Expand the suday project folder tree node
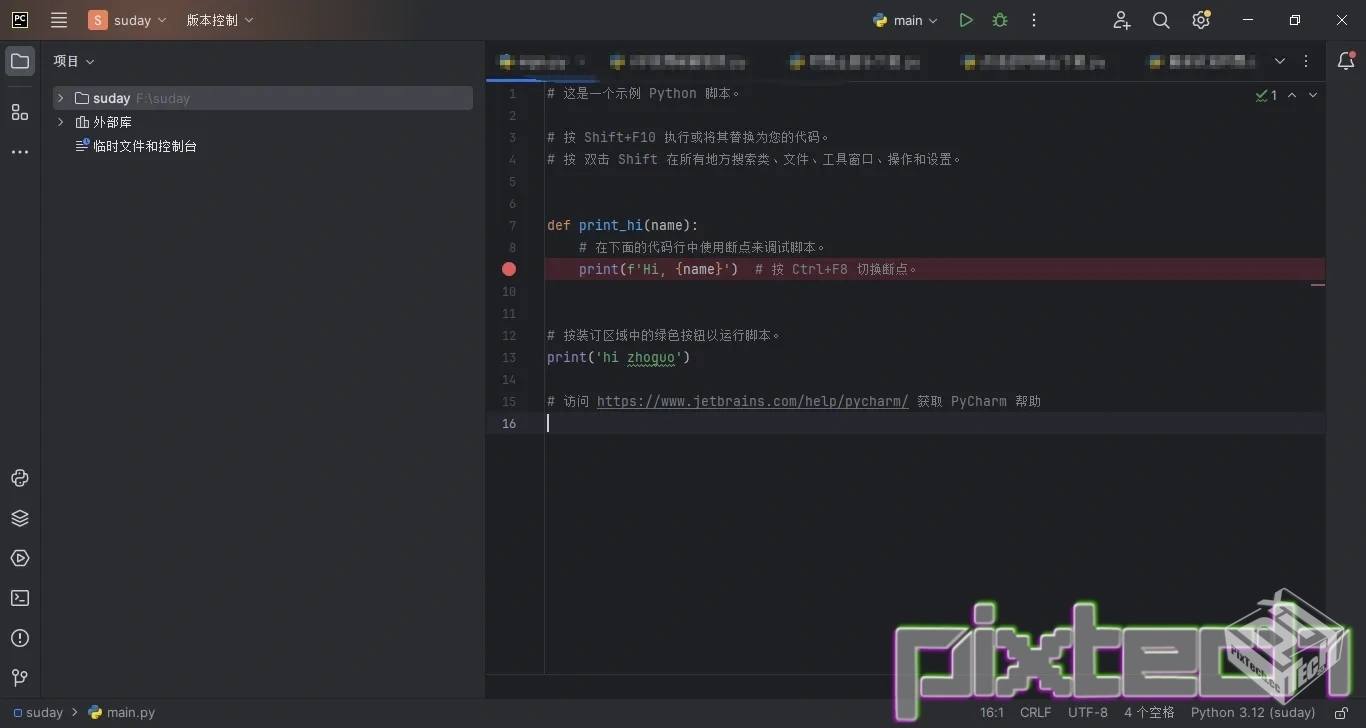The width and height of the screenshot is (1366, 728). 61,98
